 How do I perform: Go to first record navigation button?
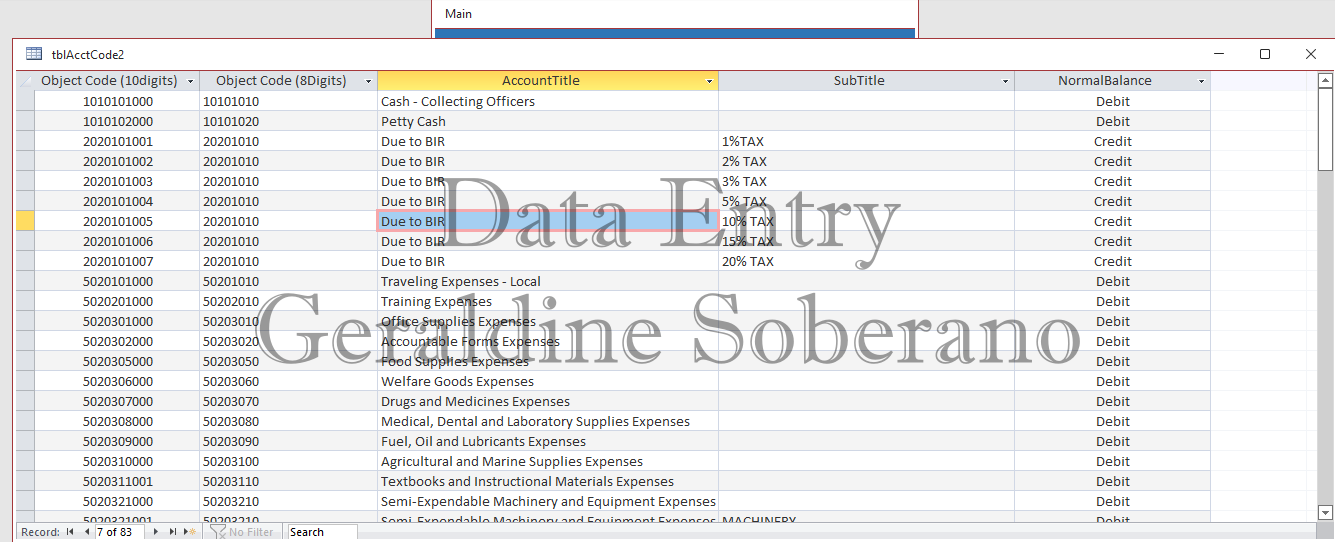point(70,532)
